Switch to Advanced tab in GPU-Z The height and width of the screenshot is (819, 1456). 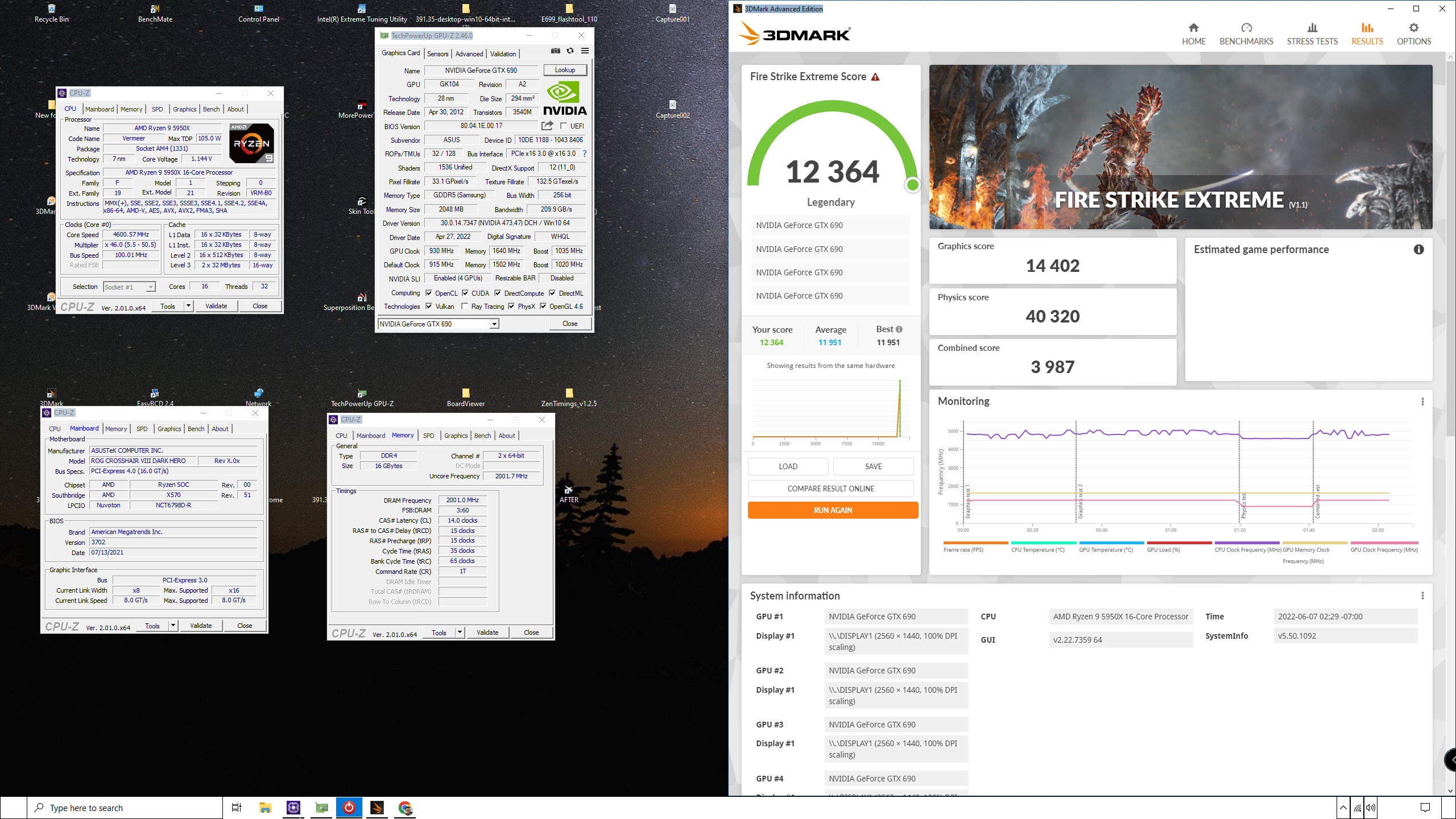469,54
